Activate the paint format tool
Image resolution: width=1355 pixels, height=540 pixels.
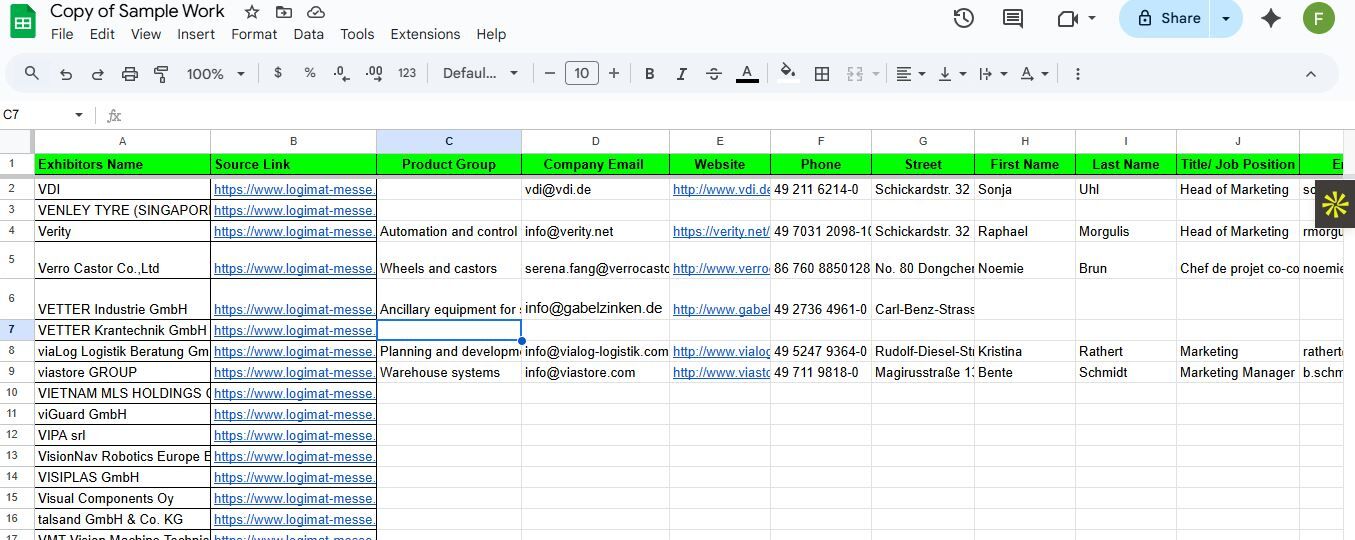[161, 73]
